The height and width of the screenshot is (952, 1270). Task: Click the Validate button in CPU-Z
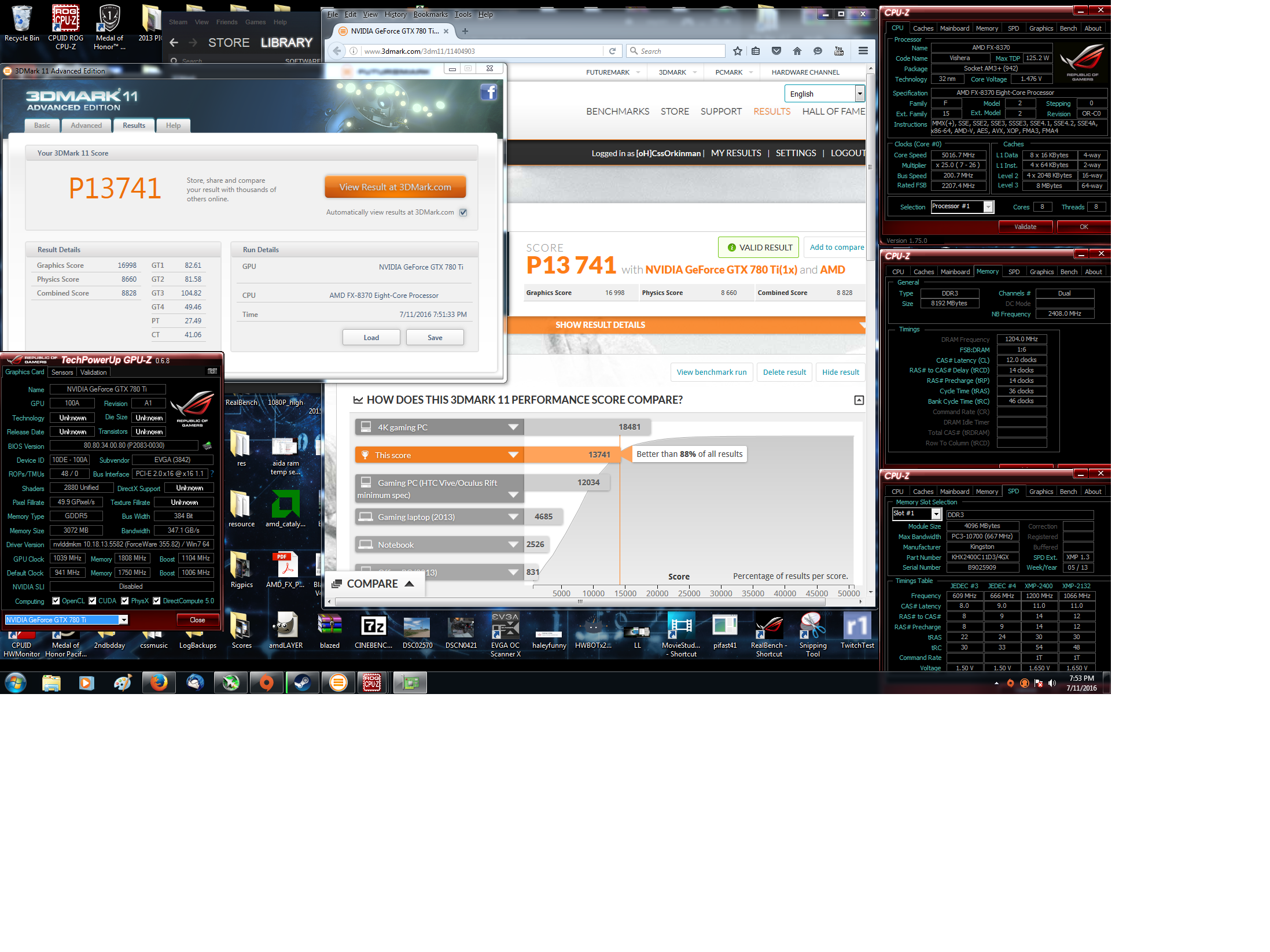click(1025, 227)
